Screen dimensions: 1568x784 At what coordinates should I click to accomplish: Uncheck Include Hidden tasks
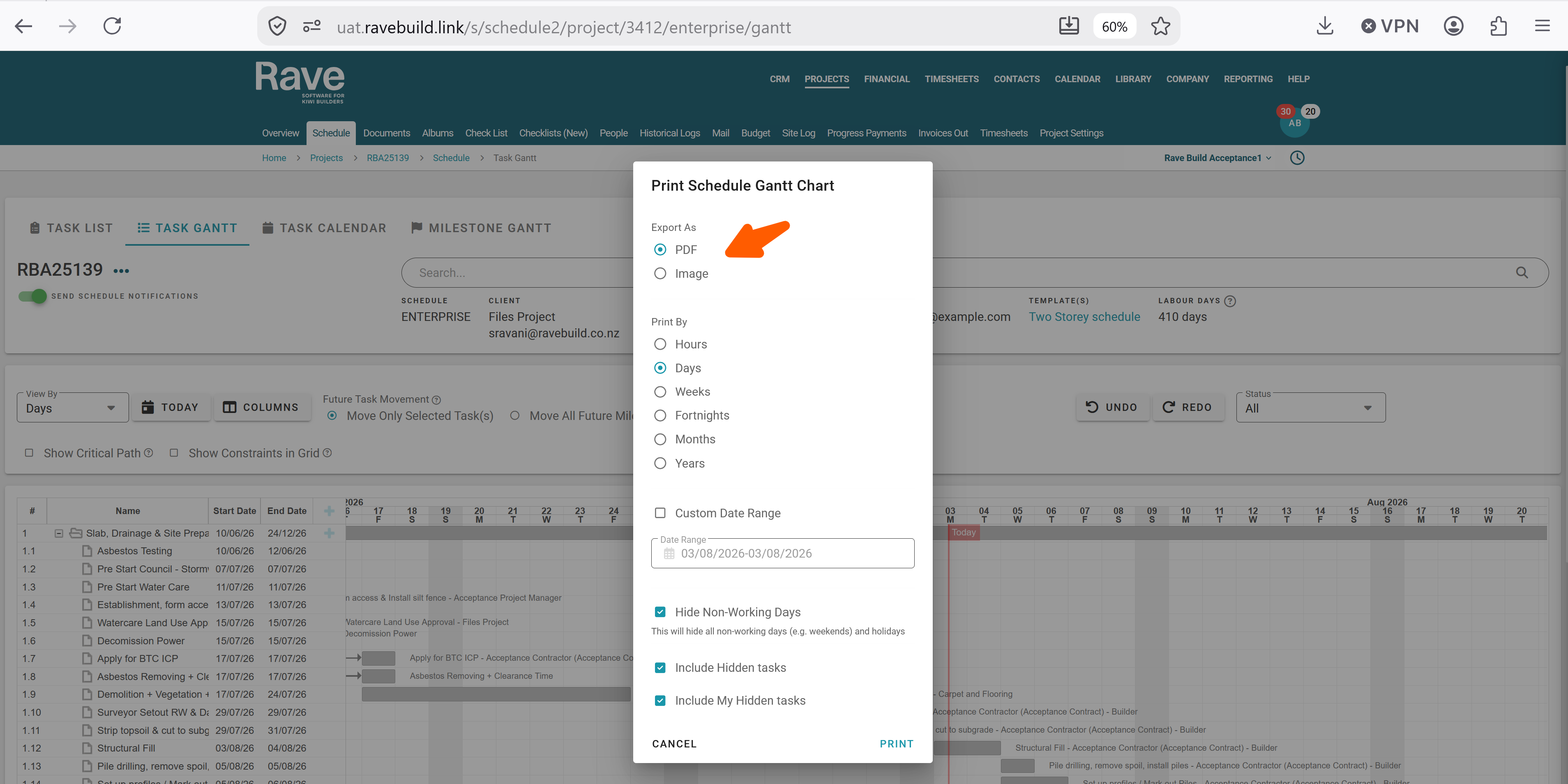[x=660, y=668]
